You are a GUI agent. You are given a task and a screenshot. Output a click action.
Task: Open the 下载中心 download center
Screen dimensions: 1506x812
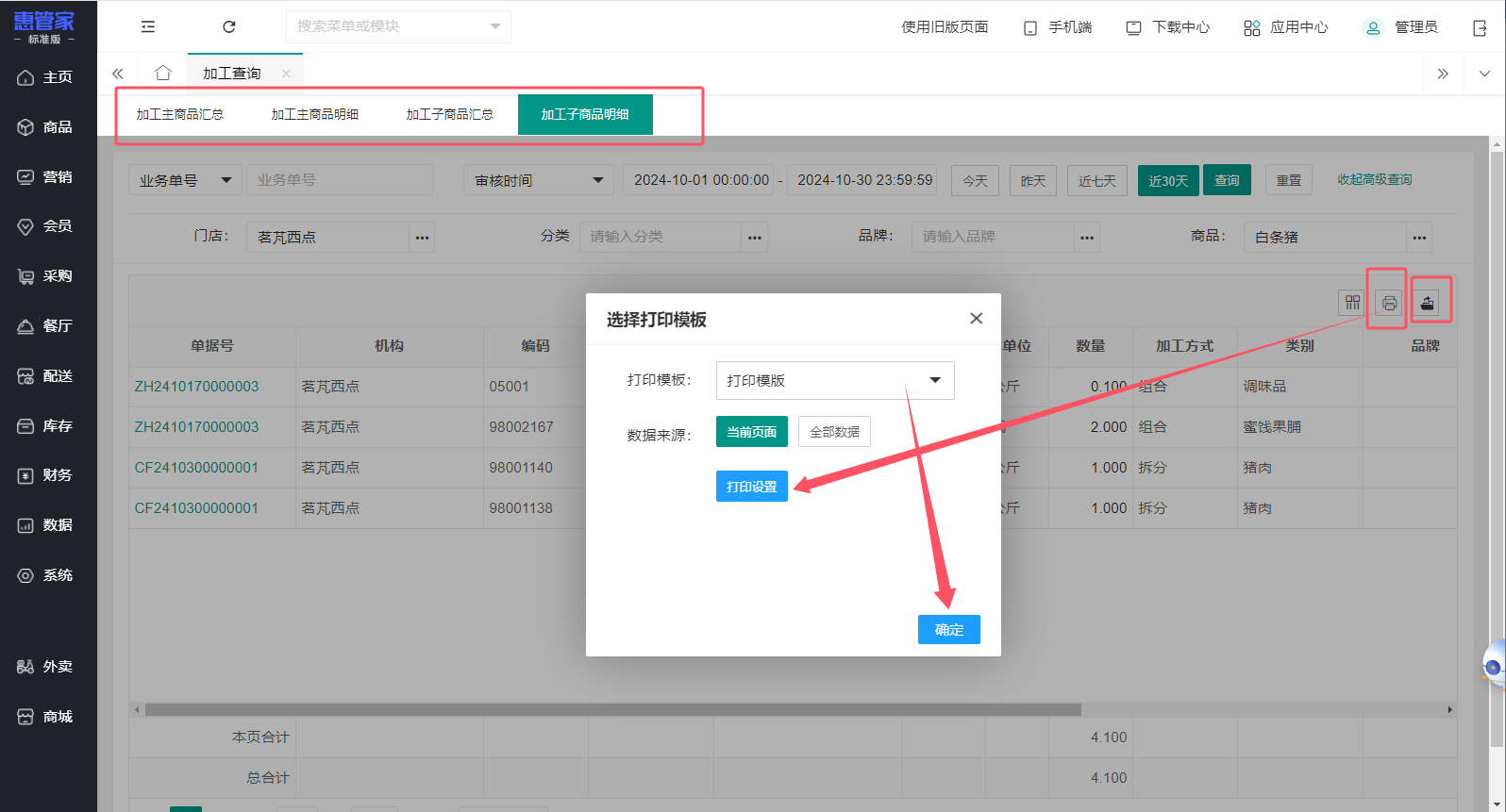point(1167,27)
